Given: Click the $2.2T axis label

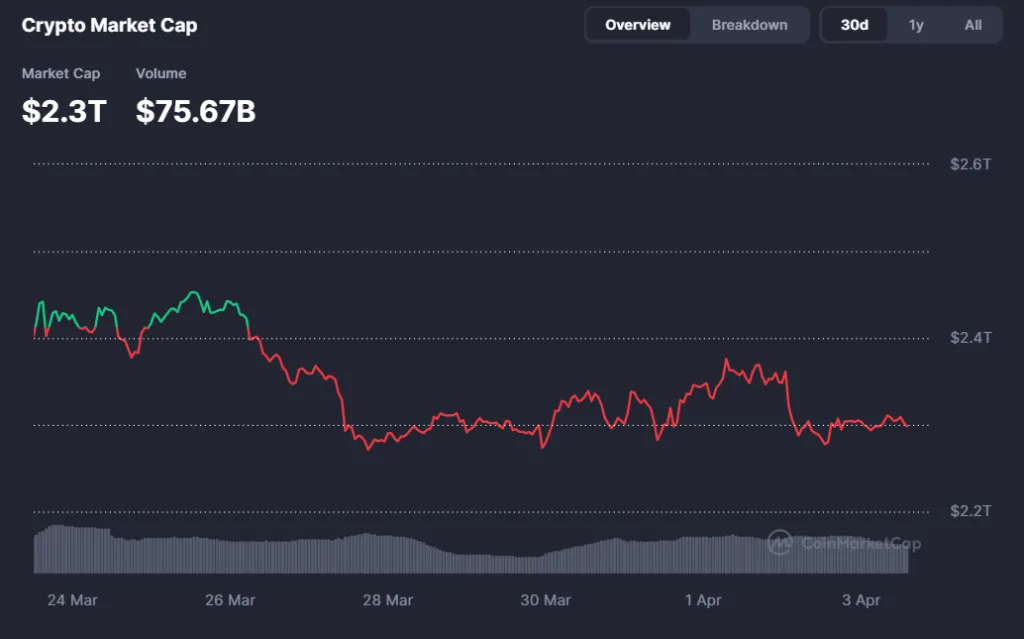Looking at the screenshot, I should coord(972,512).
